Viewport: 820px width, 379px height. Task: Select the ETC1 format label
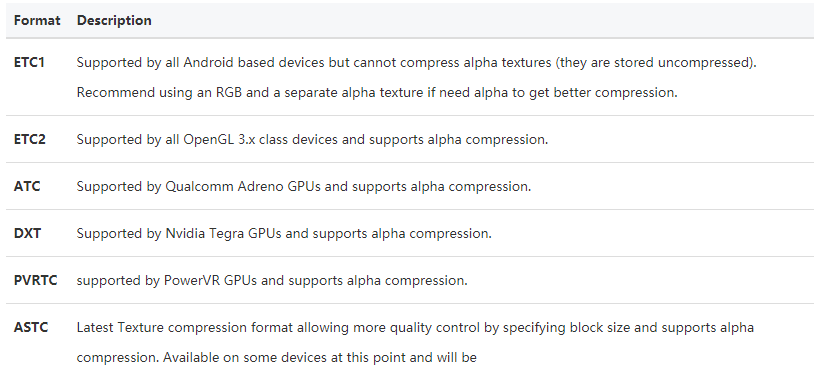pyautogui.click(x=29, y=63)
